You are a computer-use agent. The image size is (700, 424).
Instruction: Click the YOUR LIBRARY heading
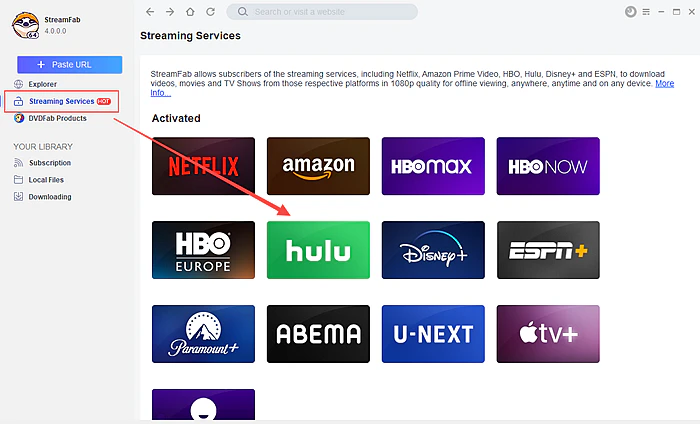[x=43, y=146]
